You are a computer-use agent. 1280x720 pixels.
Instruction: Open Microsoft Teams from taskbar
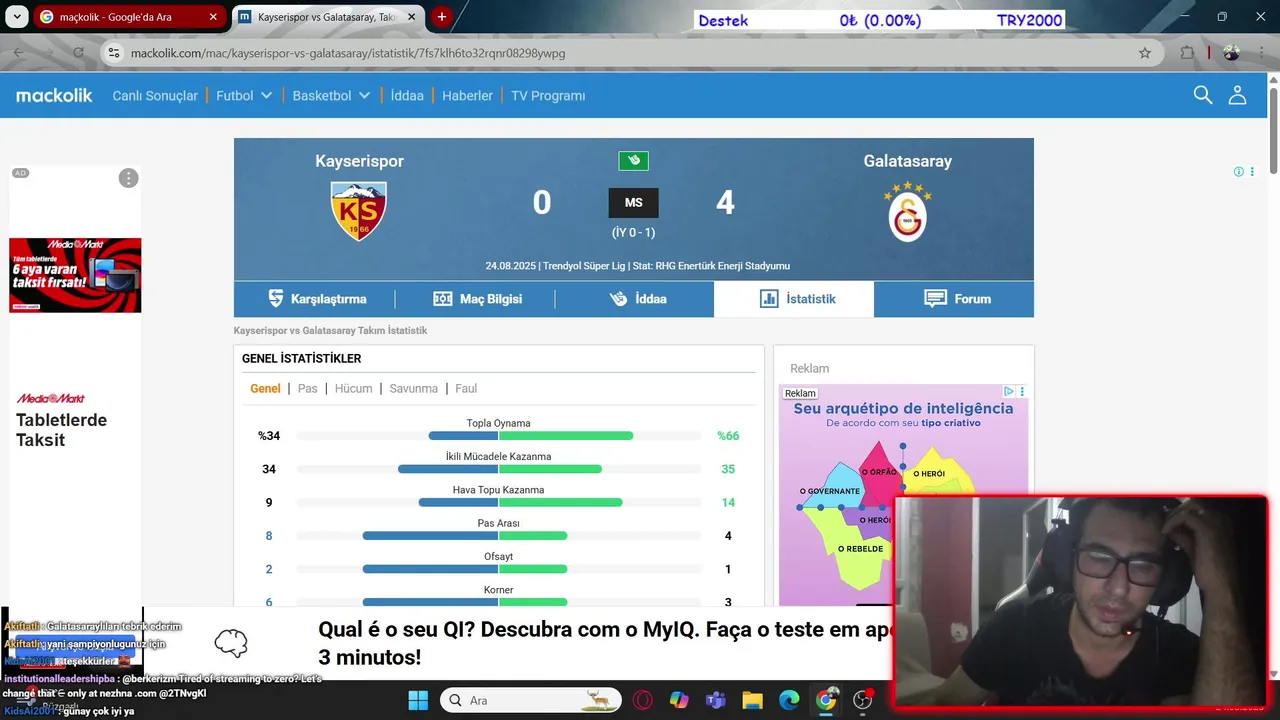tap(716, 700)
